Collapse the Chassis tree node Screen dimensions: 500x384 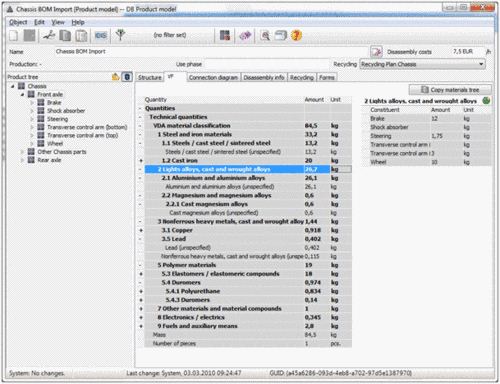[x=13, y=86]
